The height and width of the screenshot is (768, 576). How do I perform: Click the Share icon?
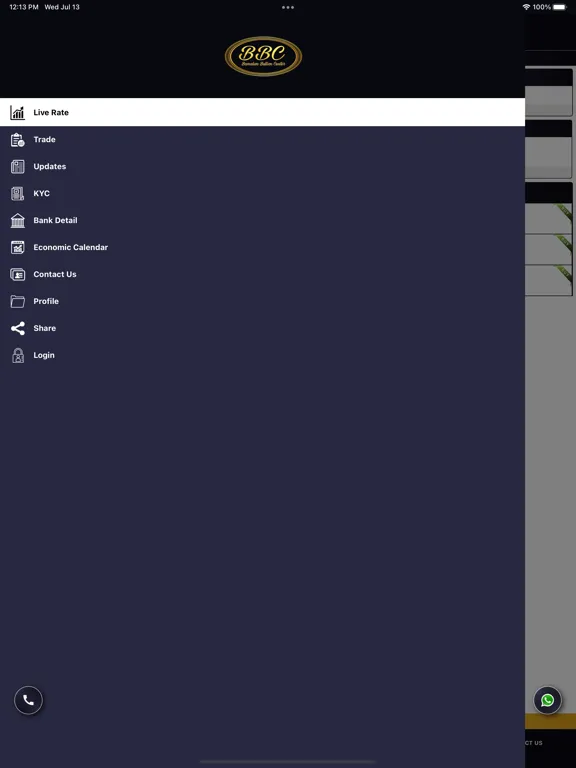18,328
